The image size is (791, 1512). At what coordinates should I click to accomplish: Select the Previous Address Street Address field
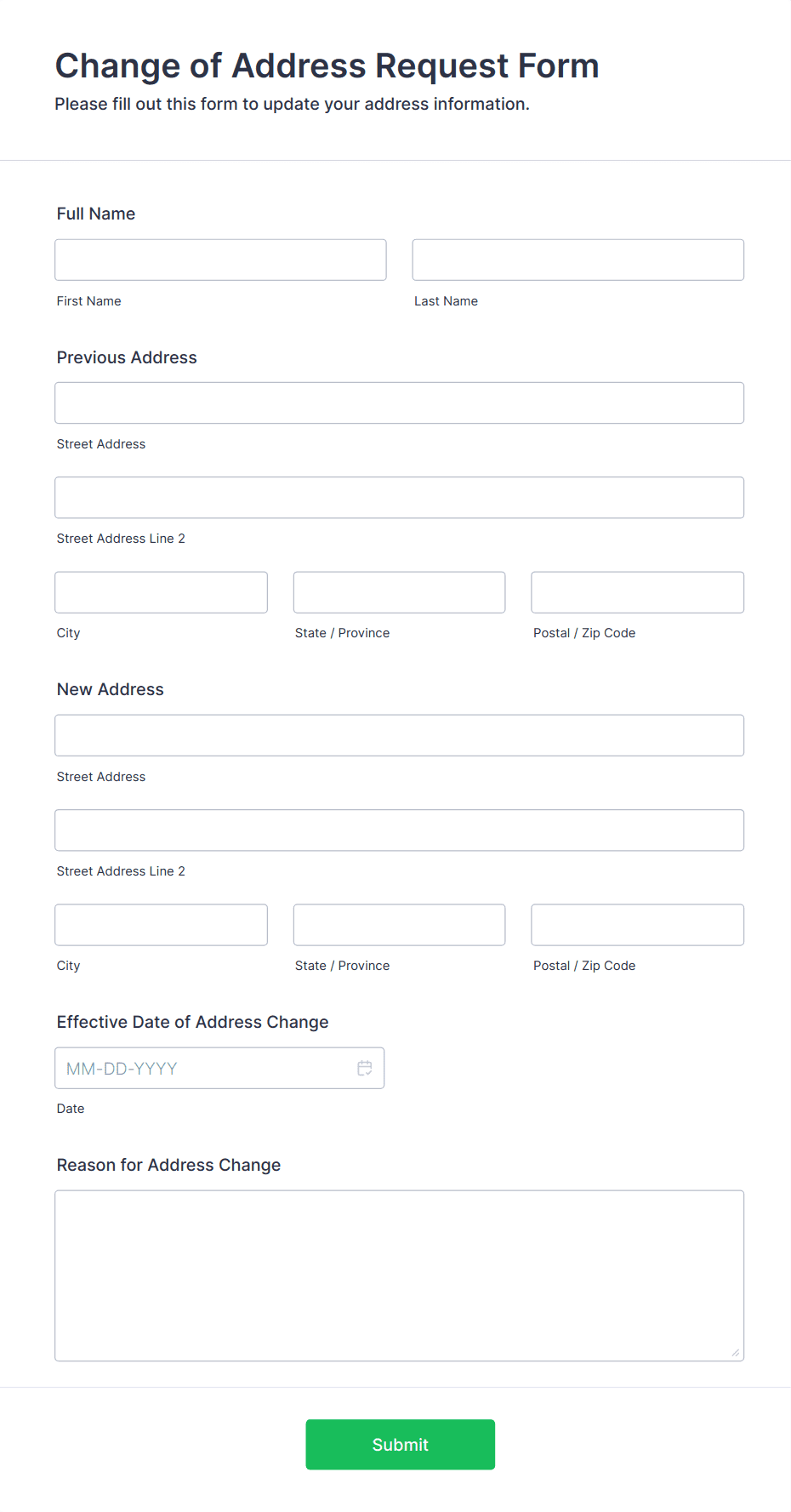pyautogui.click(x=399, y=402)
